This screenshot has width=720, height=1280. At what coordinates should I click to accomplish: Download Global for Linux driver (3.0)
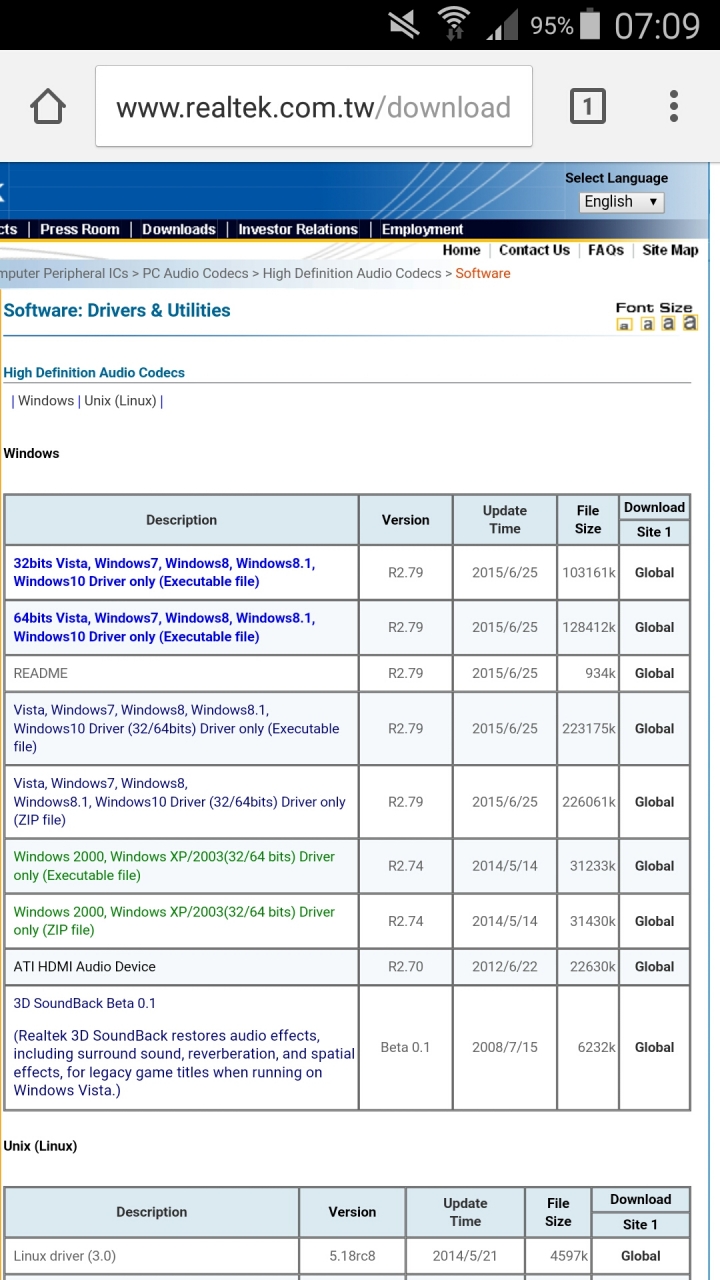(640, 1255)
